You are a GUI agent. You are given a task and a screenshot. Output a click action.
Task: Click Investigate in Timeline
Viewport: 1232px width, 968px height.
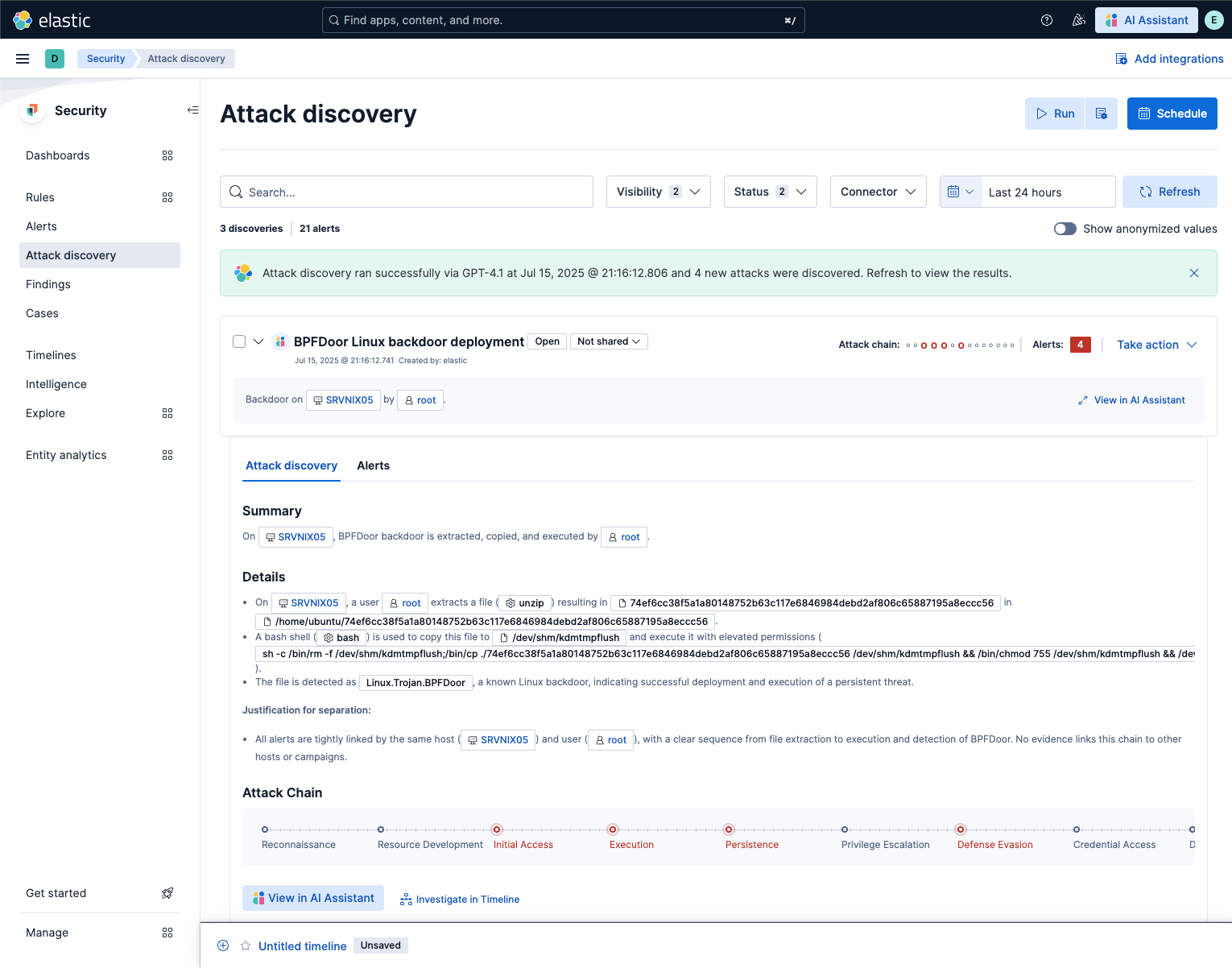pos(460,900)
